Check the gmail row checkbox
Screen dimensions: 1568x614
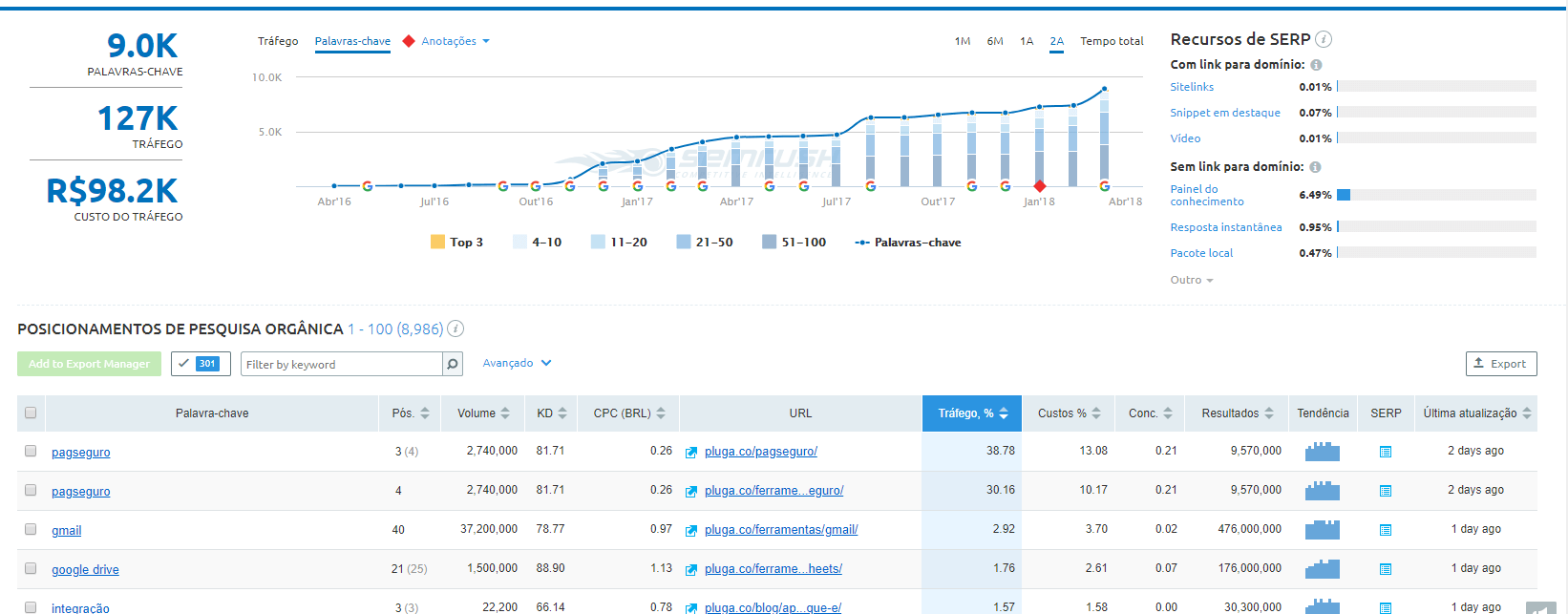31,529
